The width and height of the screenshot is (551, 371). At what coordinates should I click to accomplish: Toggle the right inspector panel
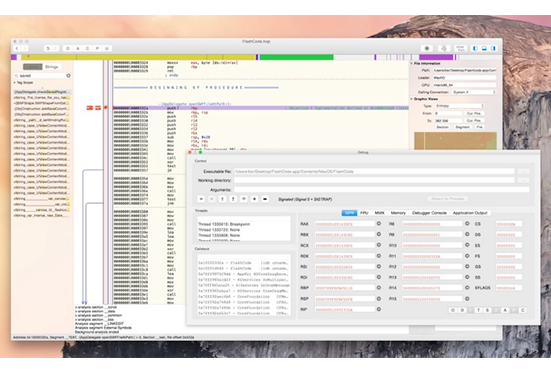click(x=493, y=48)
